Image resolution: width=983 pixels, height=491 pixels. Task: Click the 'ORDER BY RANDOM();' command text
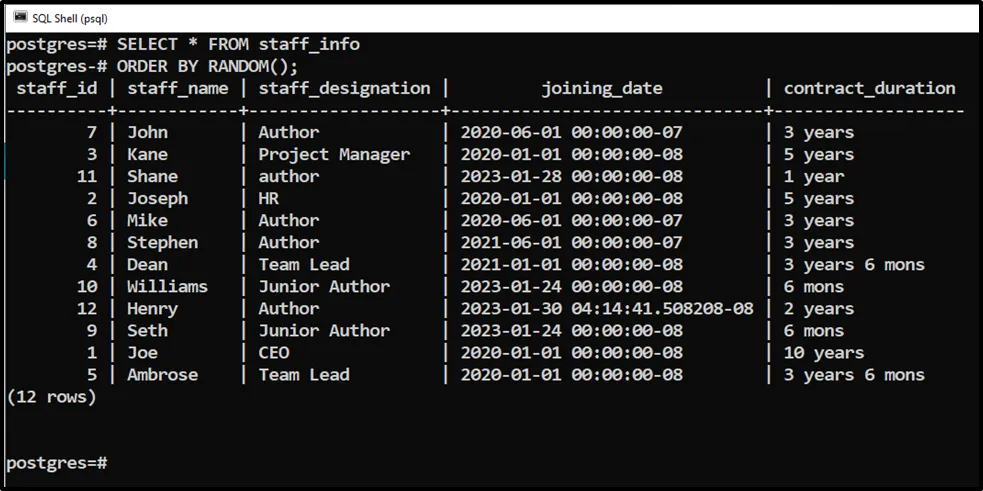[207, 66]
